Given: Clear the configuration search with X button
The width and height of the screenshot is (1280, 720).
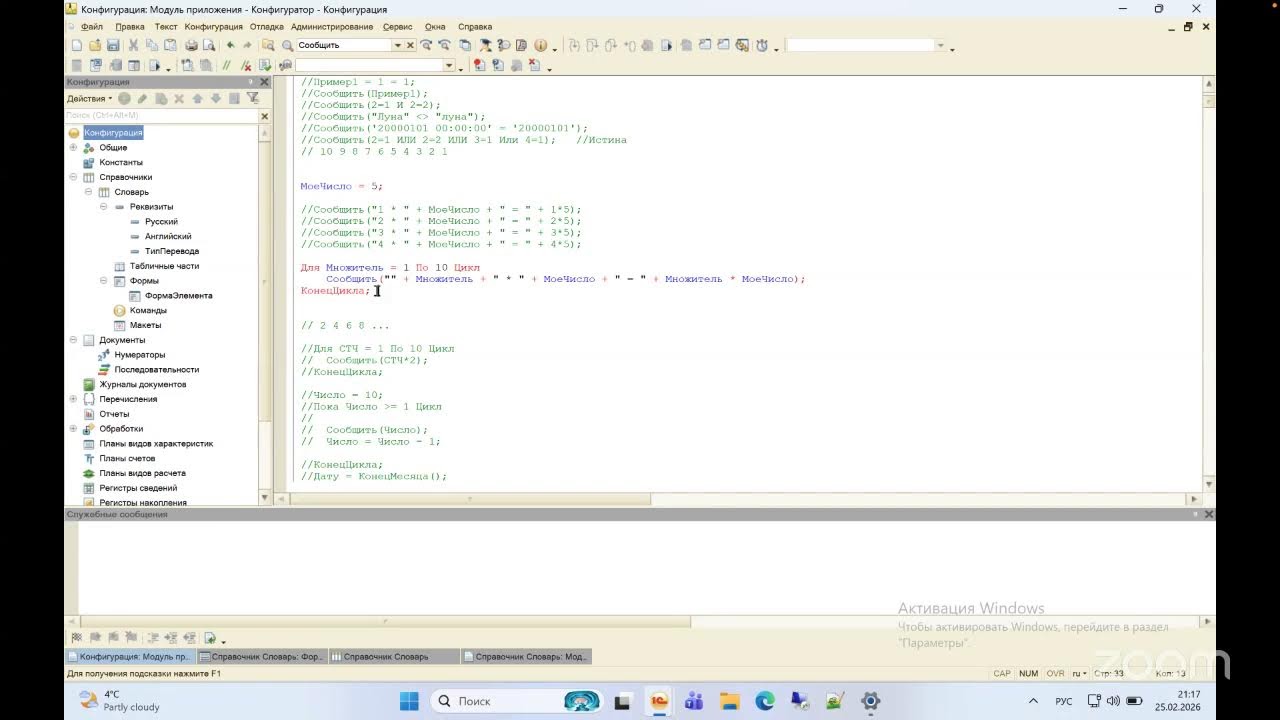Looking at the screenshot, I should [x=265, y=116].
